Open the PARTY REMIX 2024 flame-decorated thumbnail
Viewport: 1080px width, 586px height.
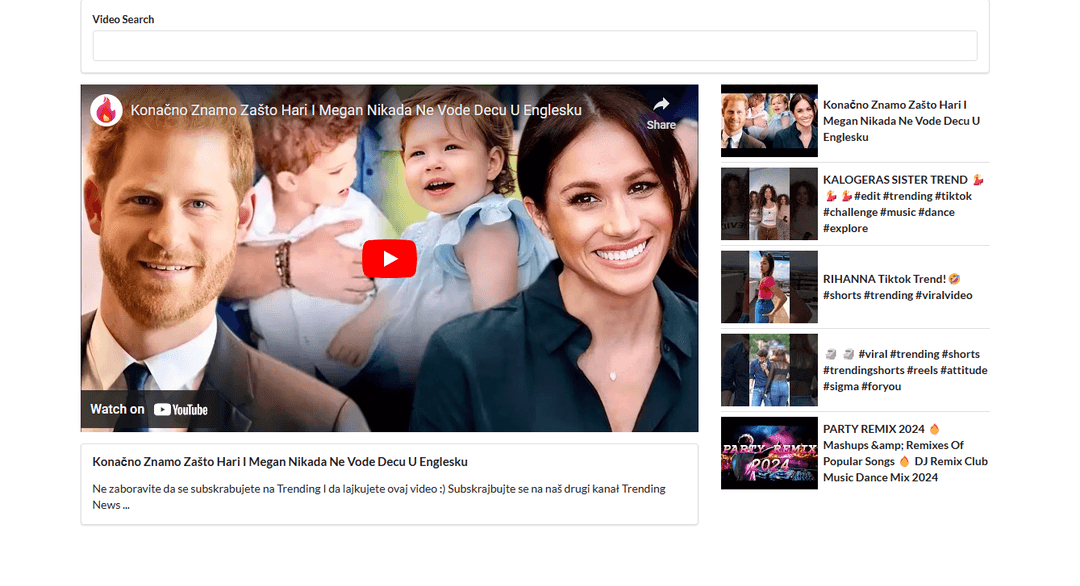coord(768,453)
